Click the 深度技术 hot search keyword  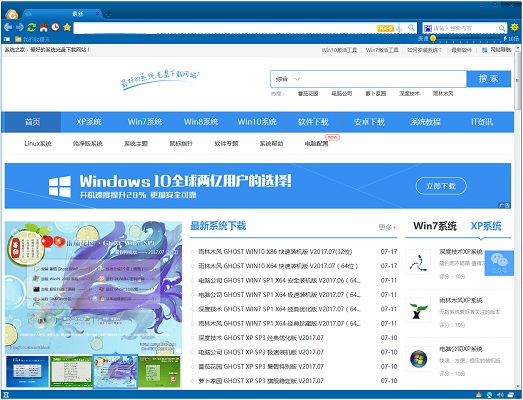coord(409,94)
